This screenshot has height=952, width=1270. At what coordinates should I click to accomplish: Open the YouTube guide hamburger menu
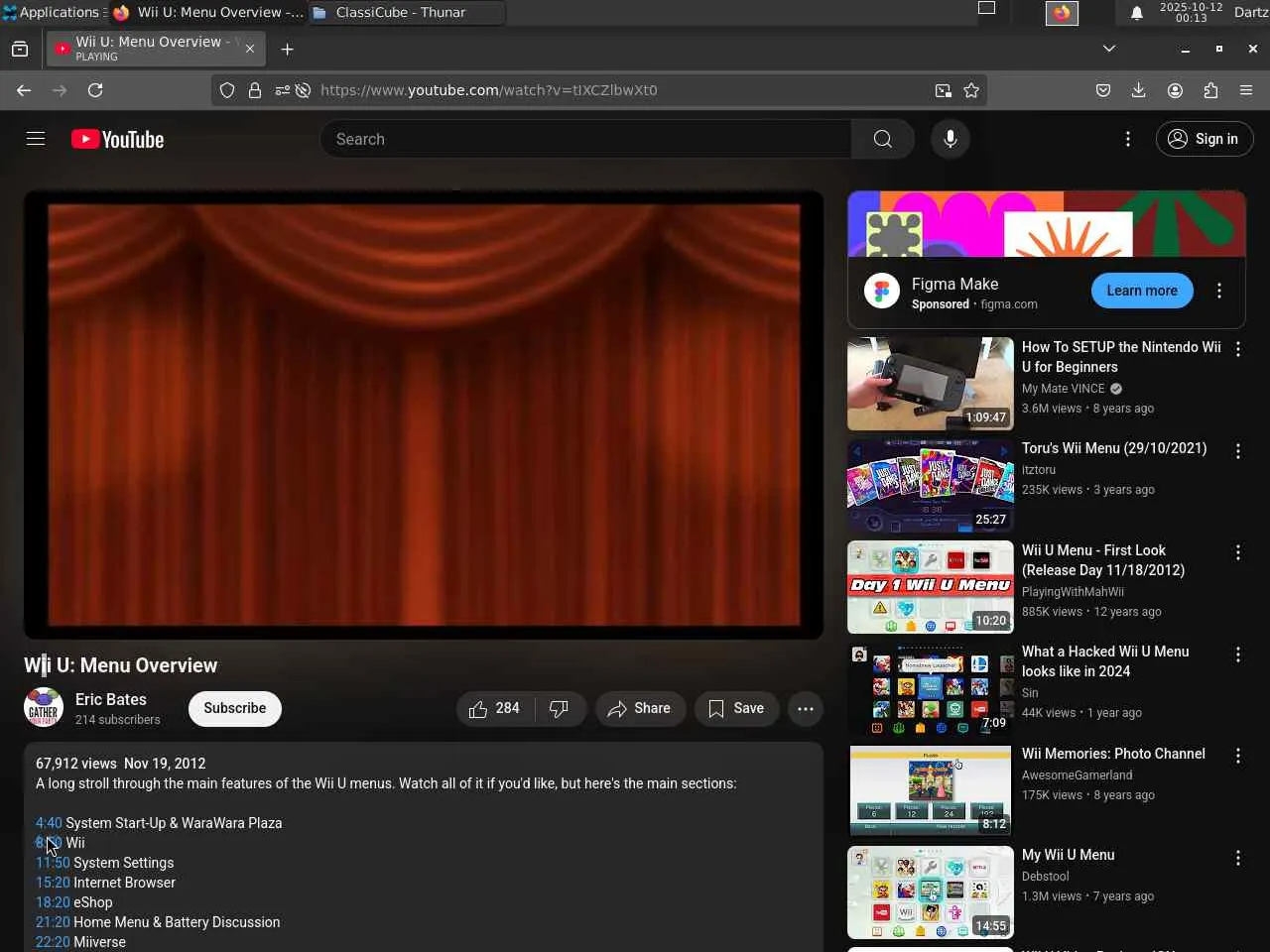pyautogui.click(x=36, y=139)
